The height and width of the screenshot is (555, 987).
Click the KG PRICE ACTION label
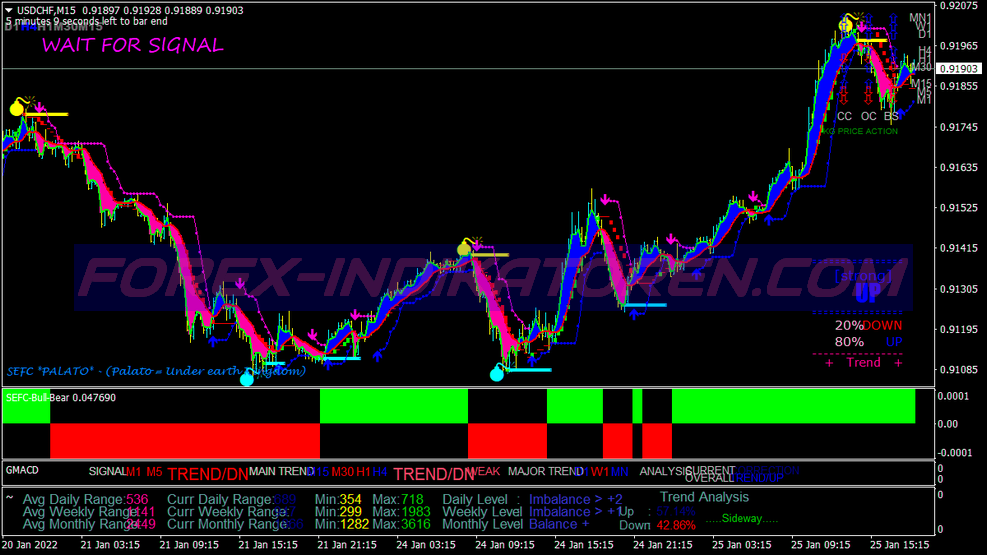(859, 131)
